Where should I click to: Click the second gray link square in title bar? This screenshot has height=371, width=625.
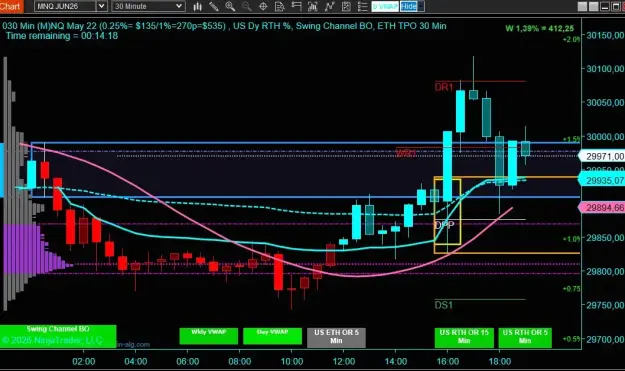tap(594, 6)
